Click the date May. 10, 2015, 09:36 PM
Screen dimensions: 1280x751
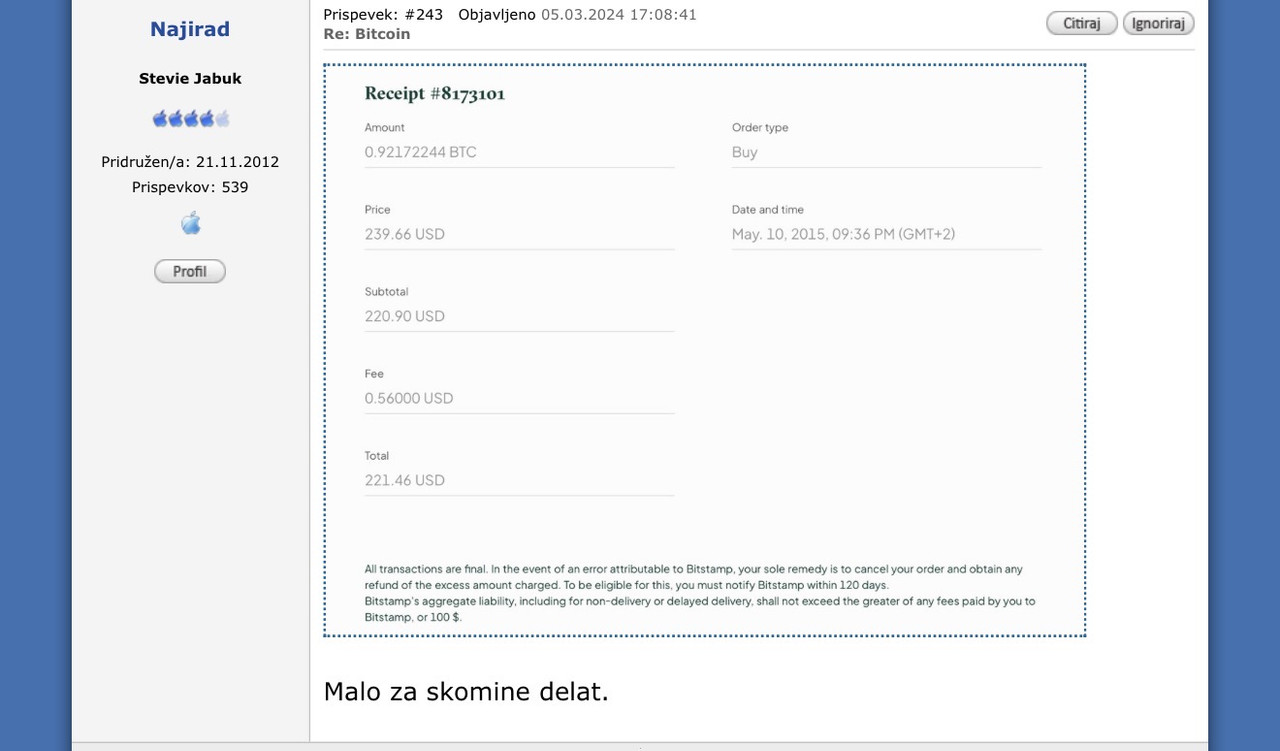(x=813, y=234)
